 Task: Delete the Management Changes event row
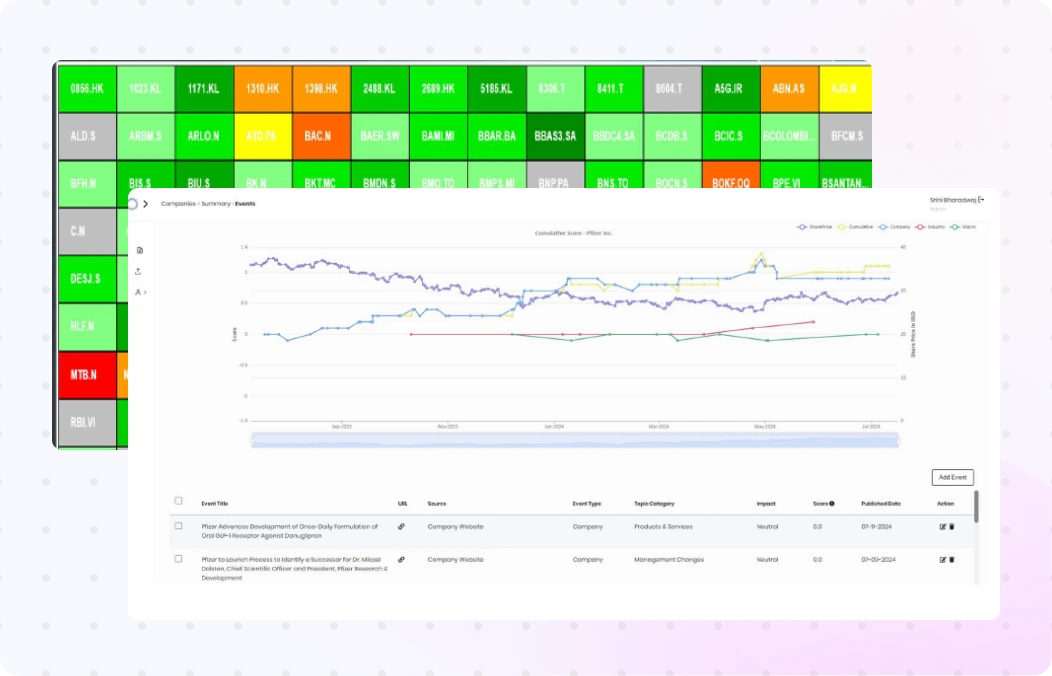951,559
